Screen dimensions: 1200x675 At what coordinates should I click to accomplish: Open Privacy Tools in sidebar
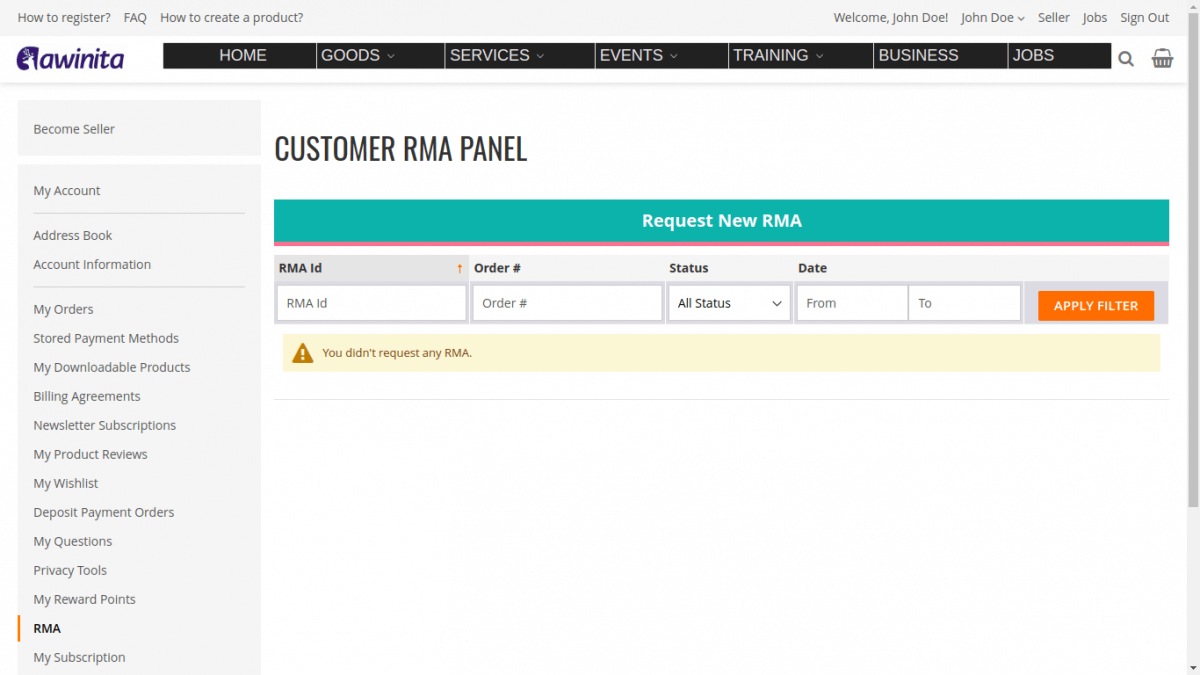[x=70, y=571]
